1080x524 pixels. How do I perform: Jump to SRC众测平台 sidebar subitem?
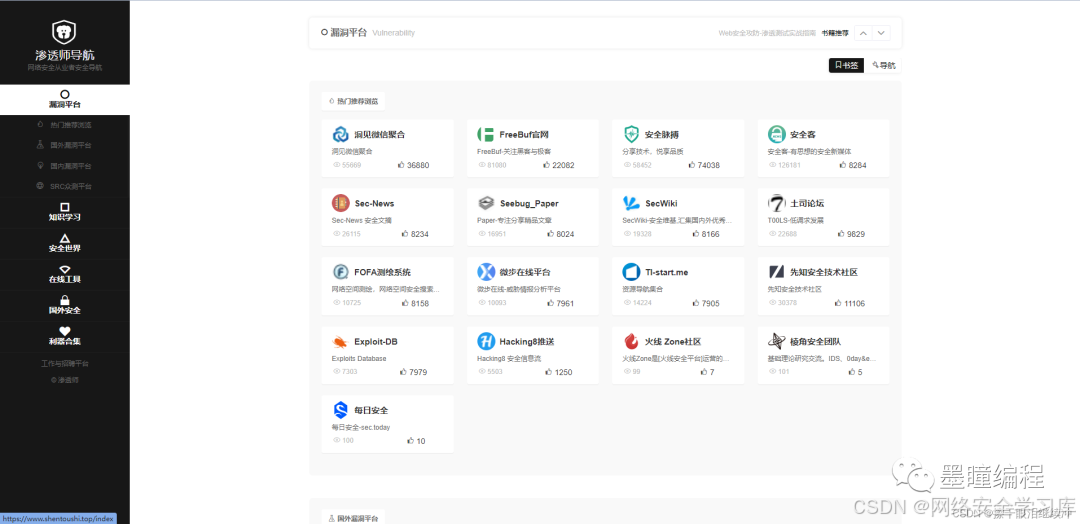pyautogui.click(x=65, y=187)
